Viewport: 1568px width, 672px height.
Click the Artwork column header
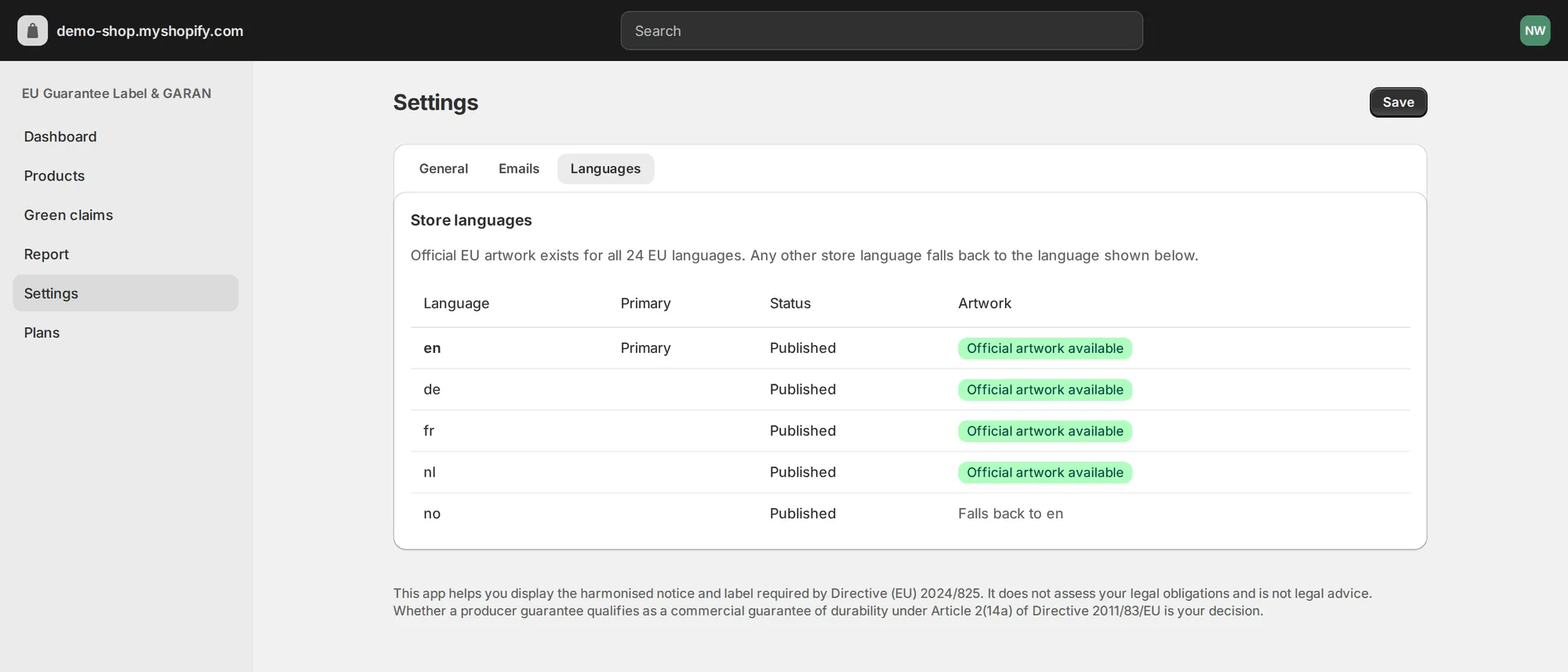coord(985,303)
